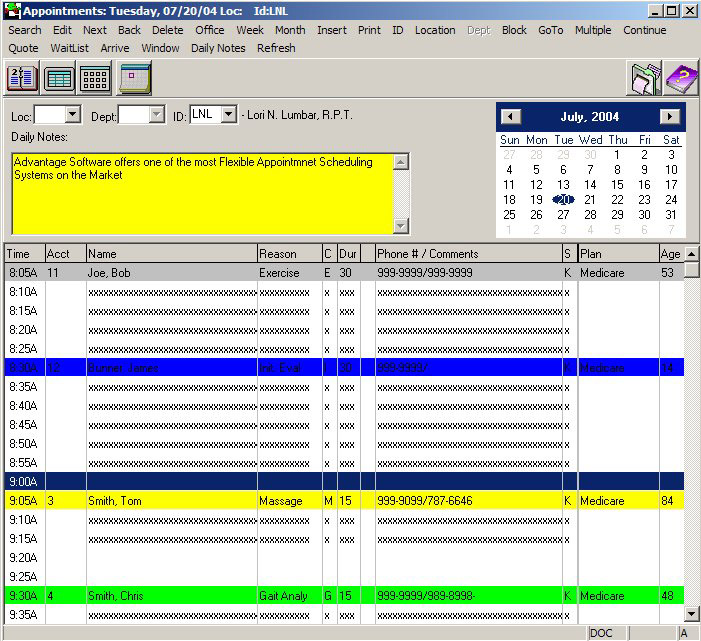
Task: Select July 21 in the calendar
Action: pos(590,200)
